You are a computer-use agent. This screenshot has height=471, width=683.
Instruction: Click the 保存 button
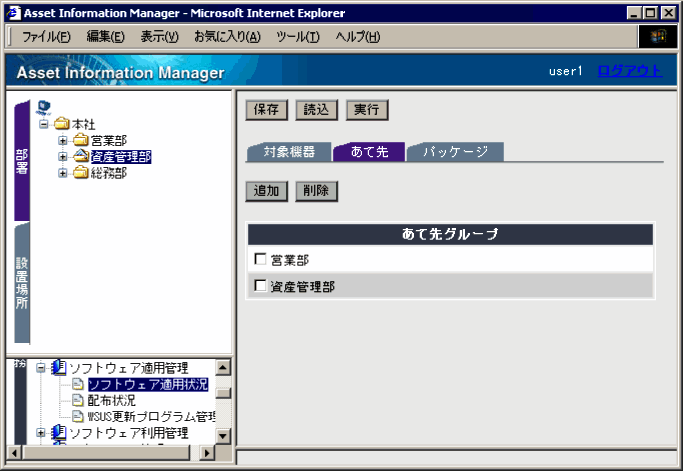[x=267, y=110]
